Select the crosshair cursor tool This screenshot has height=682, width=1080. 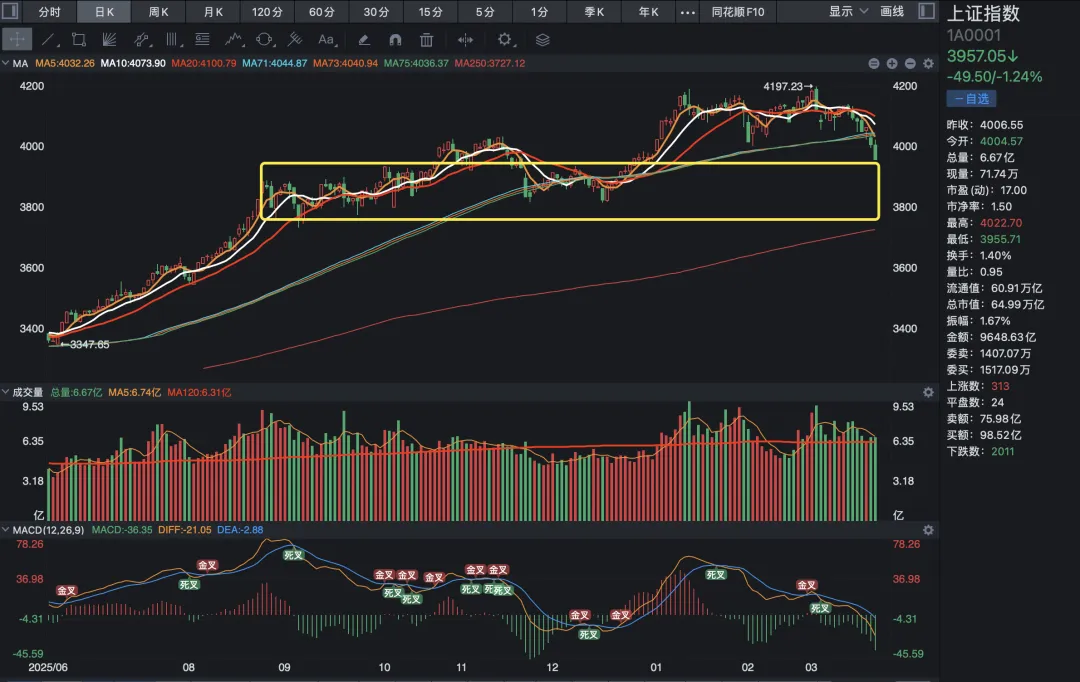pyautogui.click(x=17, y=40)
